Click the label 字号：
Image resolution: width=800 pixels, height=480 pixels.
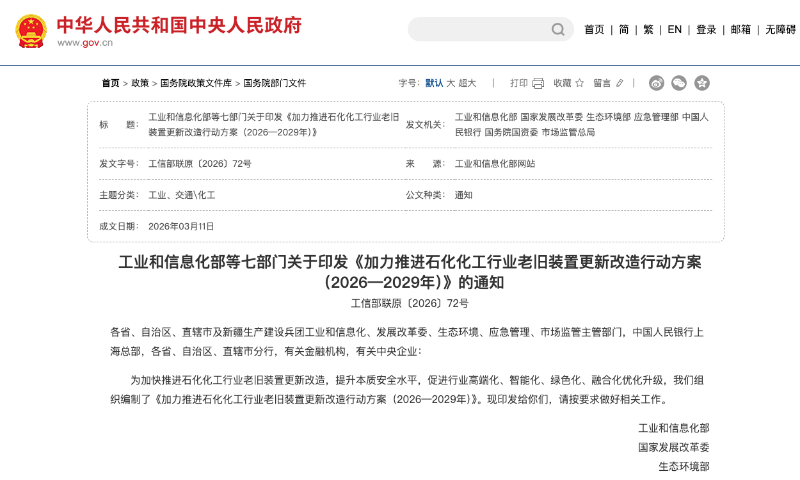[409, 83]
